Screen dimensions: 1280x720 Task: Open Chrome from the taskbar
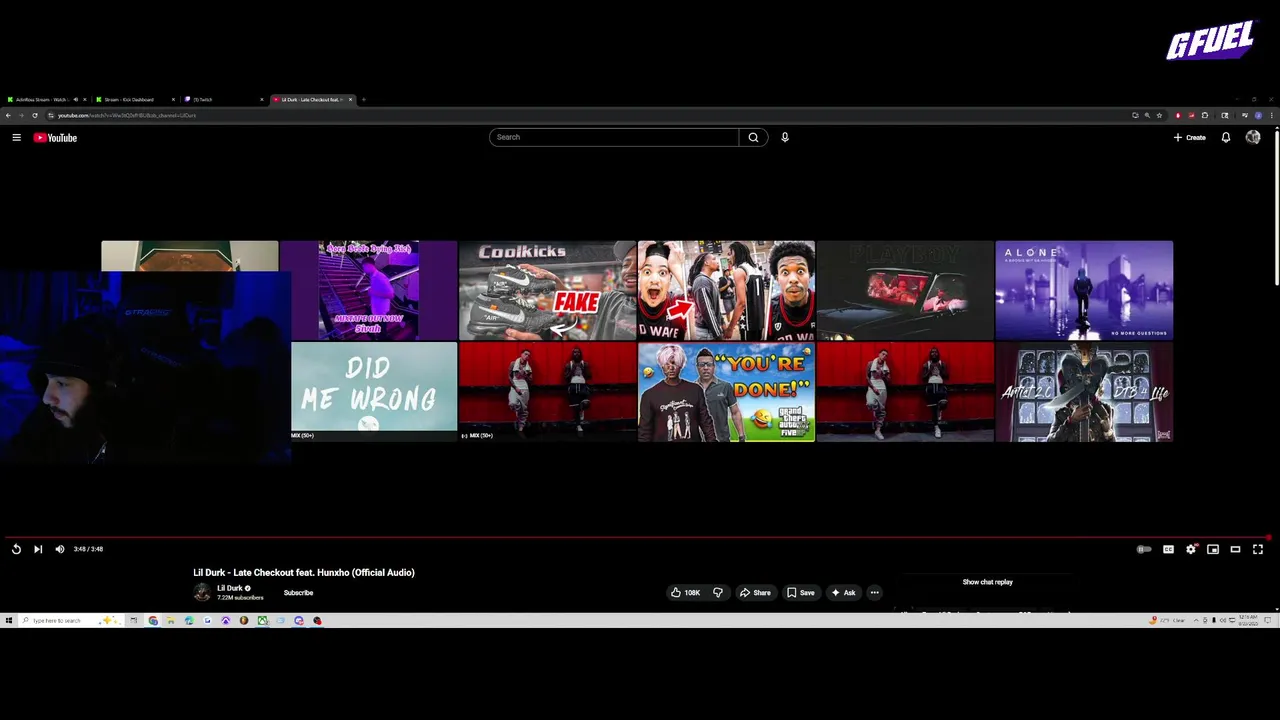pyautogui.click(x=153, y=621)
